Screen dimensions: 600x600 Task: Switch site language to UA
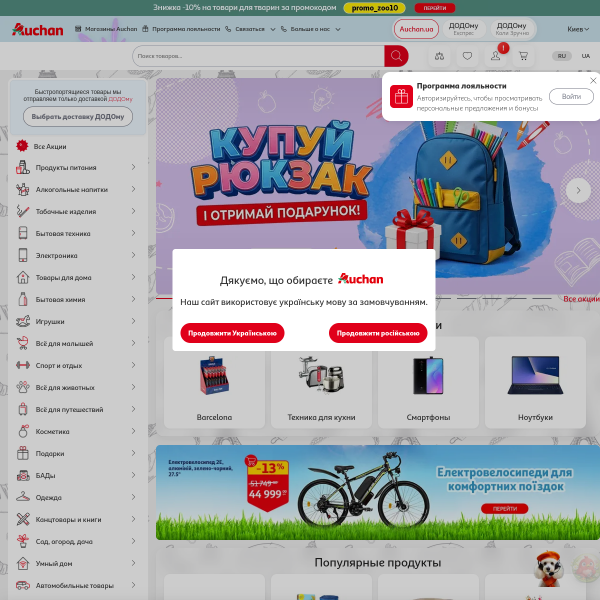point(586,56)
